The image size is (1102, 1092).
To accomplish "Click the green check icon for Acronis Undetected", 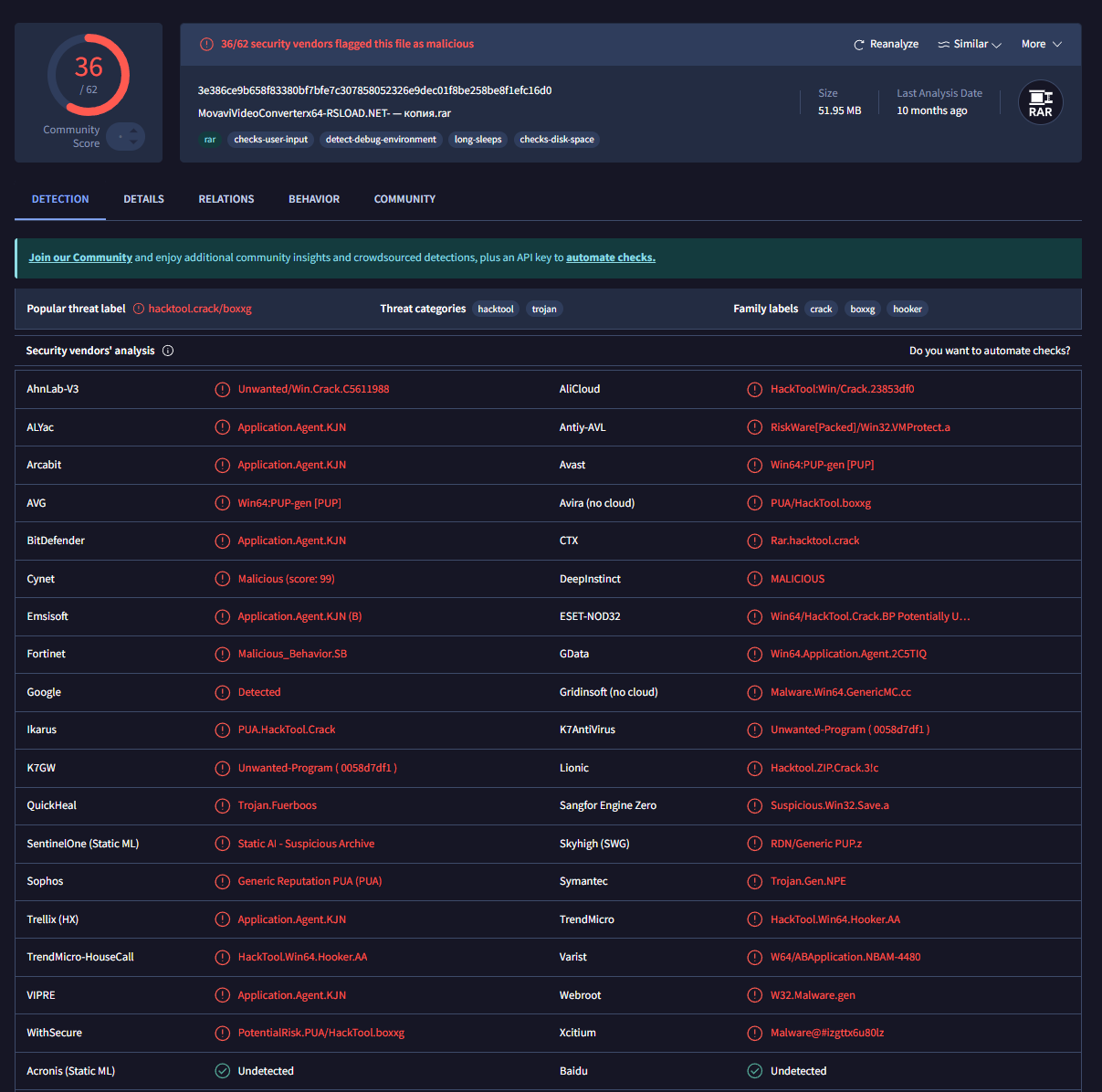I will pyautogui.click(x=222, y=1071).
